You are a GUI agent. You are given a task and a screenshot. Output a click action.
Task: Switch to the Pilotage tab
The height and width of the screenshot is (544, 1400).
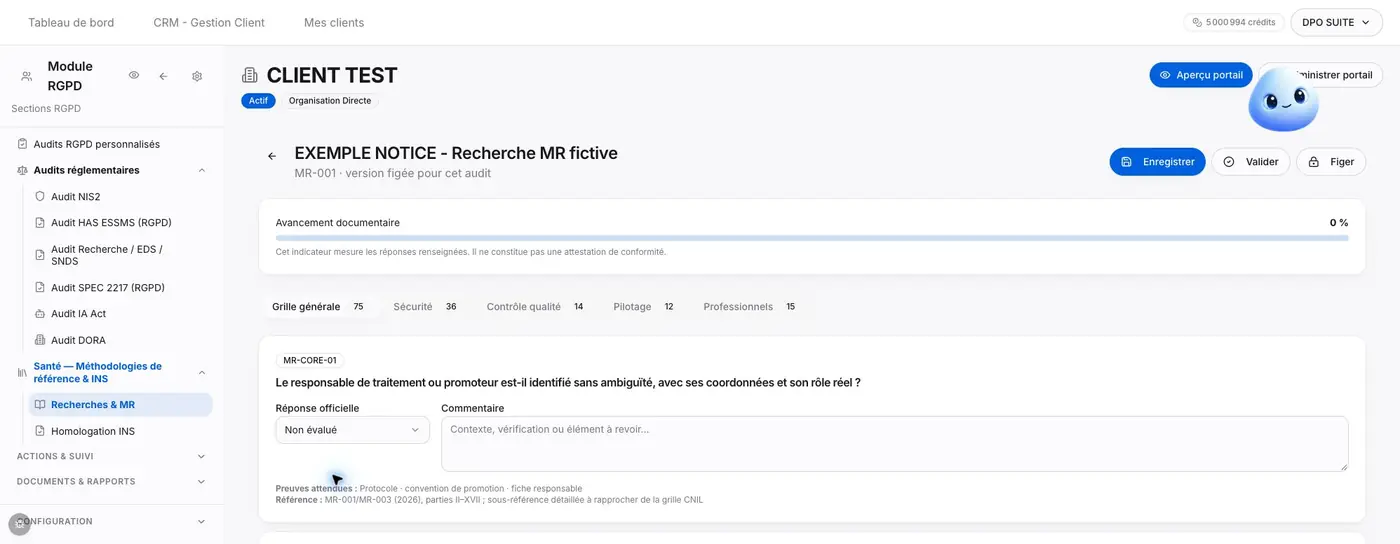[643, 307]
